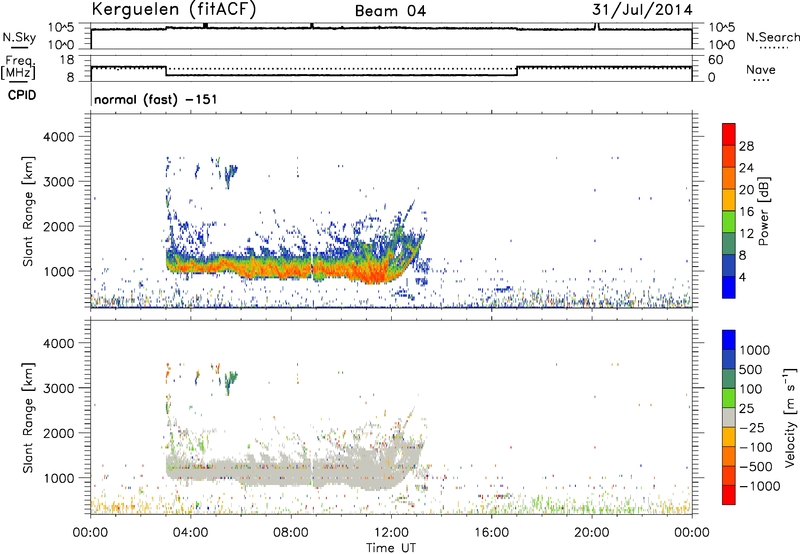This screenshot has height=554, width=800.
Task: Select the 500 label on Velocity colorbar
Action: tap(752, 369)
